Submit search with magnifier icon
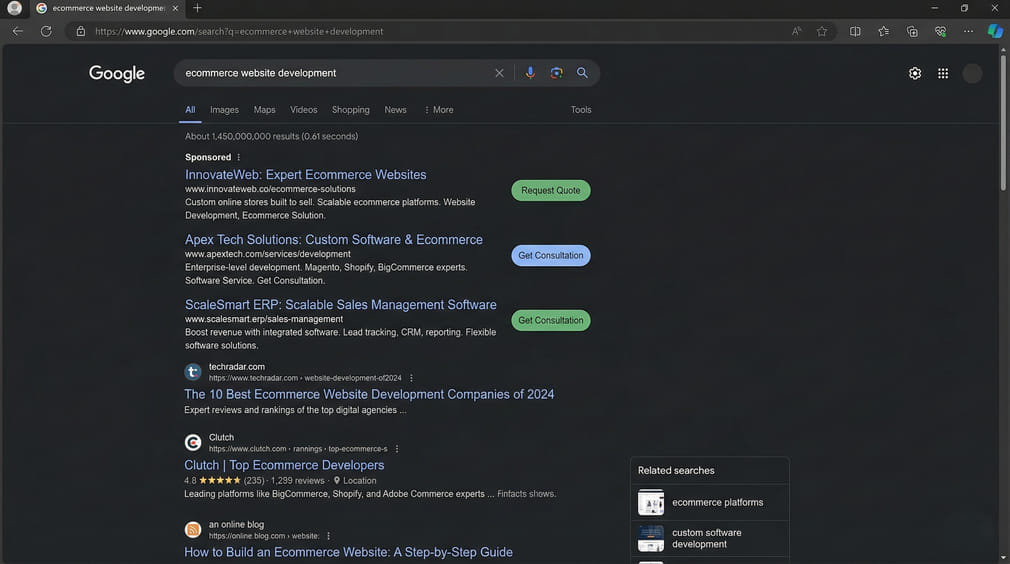This screenshot has width=1010, height=564. (582, 73)
